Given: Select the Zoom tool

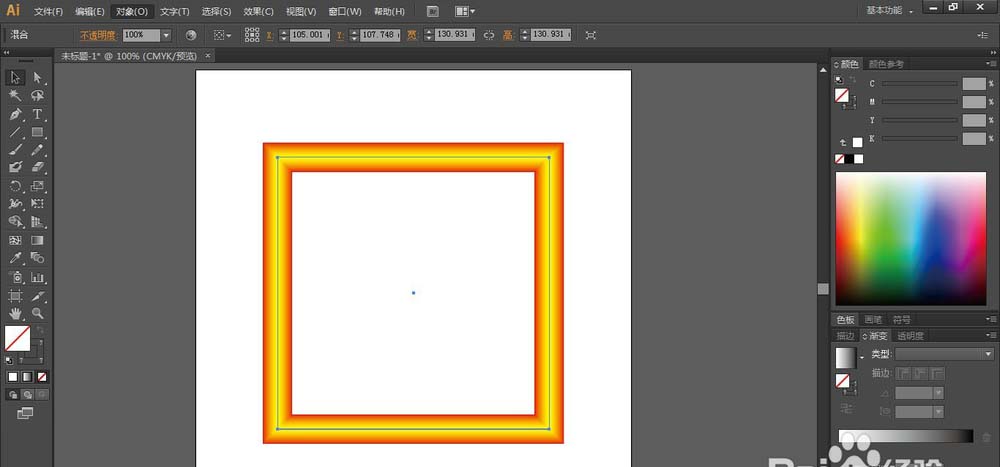Looking at the screenshot, I should click(38, 313).
